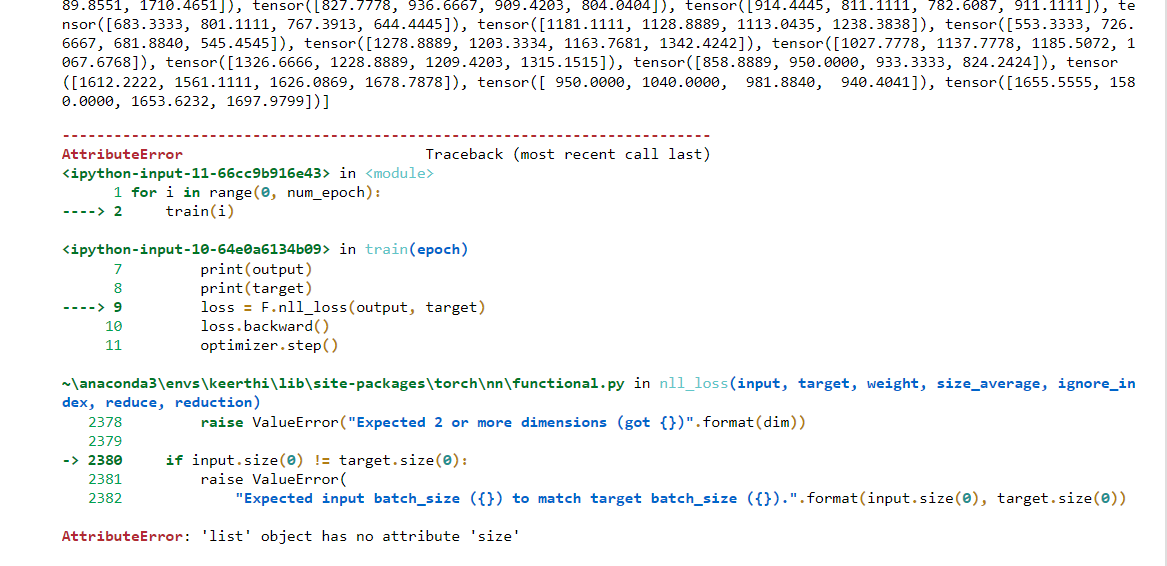Screen dimensions: 1167x566
Task: Click line number 10 in train traceback
Action: 114,326
